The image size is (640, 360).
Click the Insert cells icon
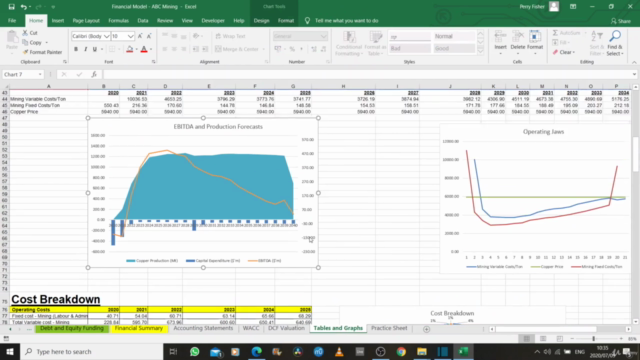pyautogui.click(x=500, y=38)
